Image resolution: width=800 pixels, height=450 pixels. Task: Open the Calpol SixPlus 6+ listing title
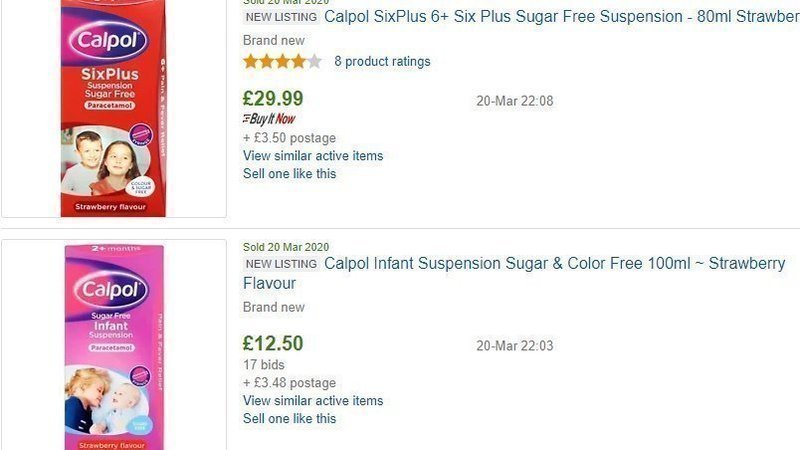pyautogui.click(x=562, y=17)
